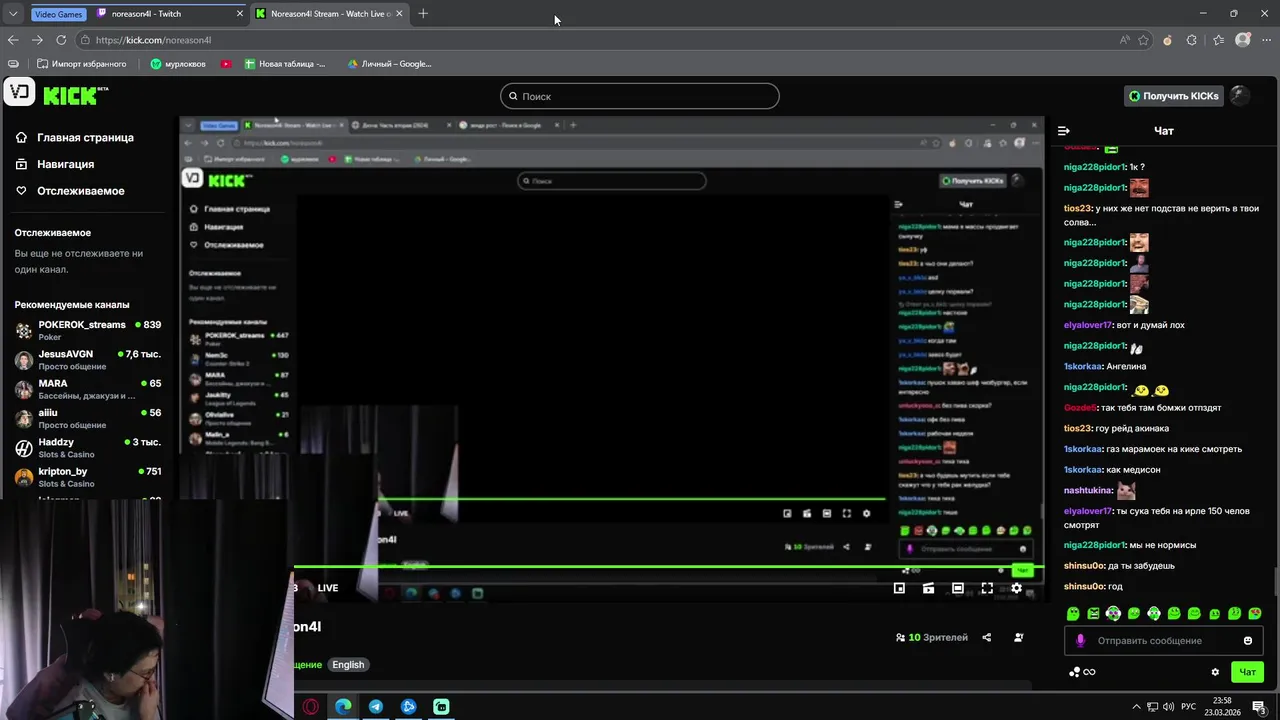Open the YouTube bookmark icon
This screenshot has height=720, width=1280.
point(226,64)
